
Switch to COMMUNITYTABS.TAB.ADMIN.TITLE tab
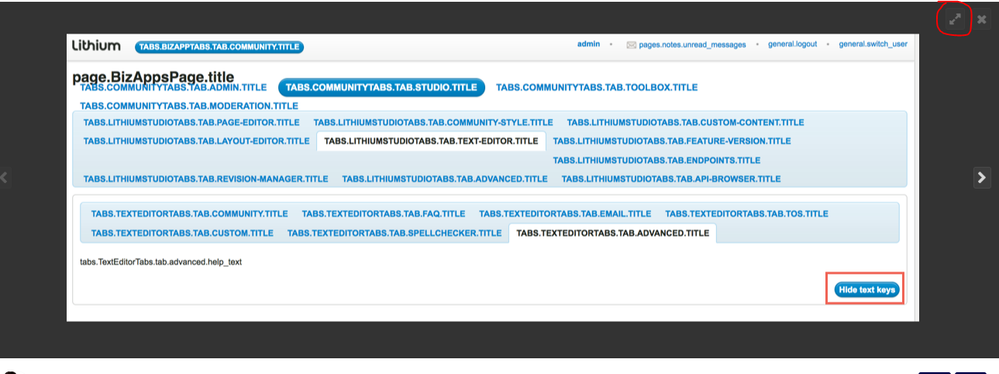click(x=173, y=88)
